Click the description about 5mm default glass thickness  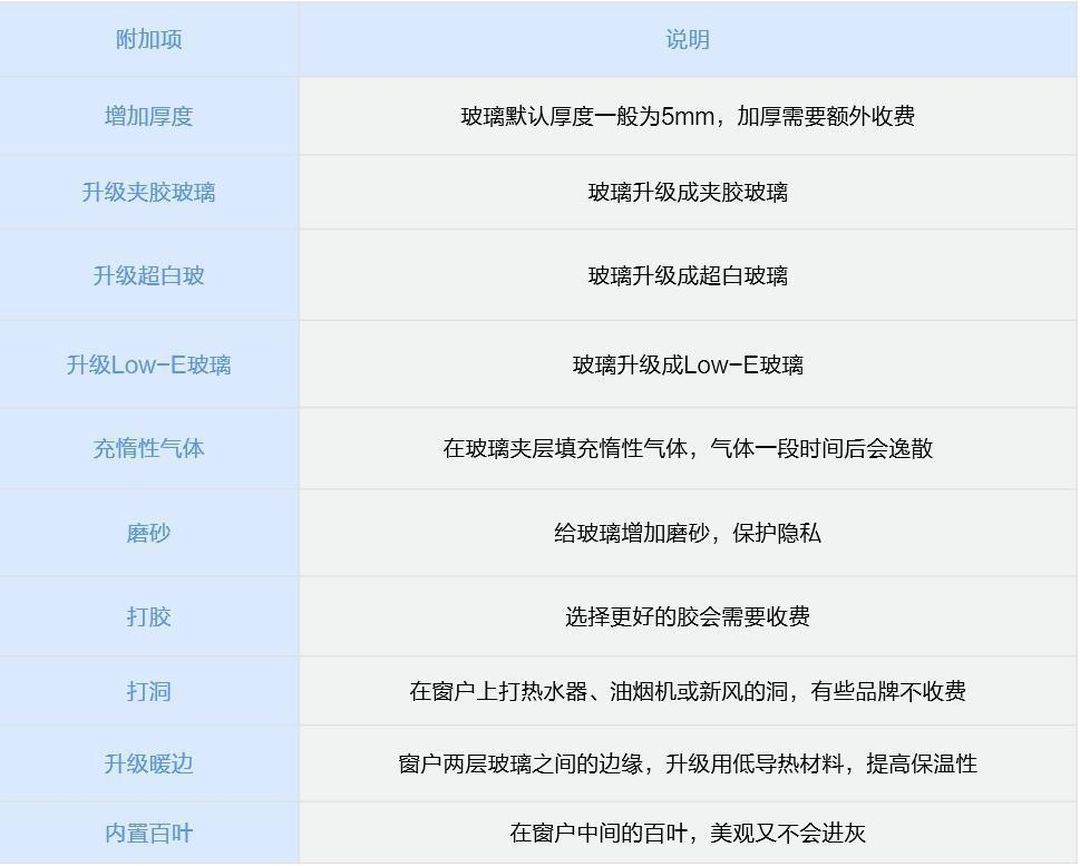687,116
